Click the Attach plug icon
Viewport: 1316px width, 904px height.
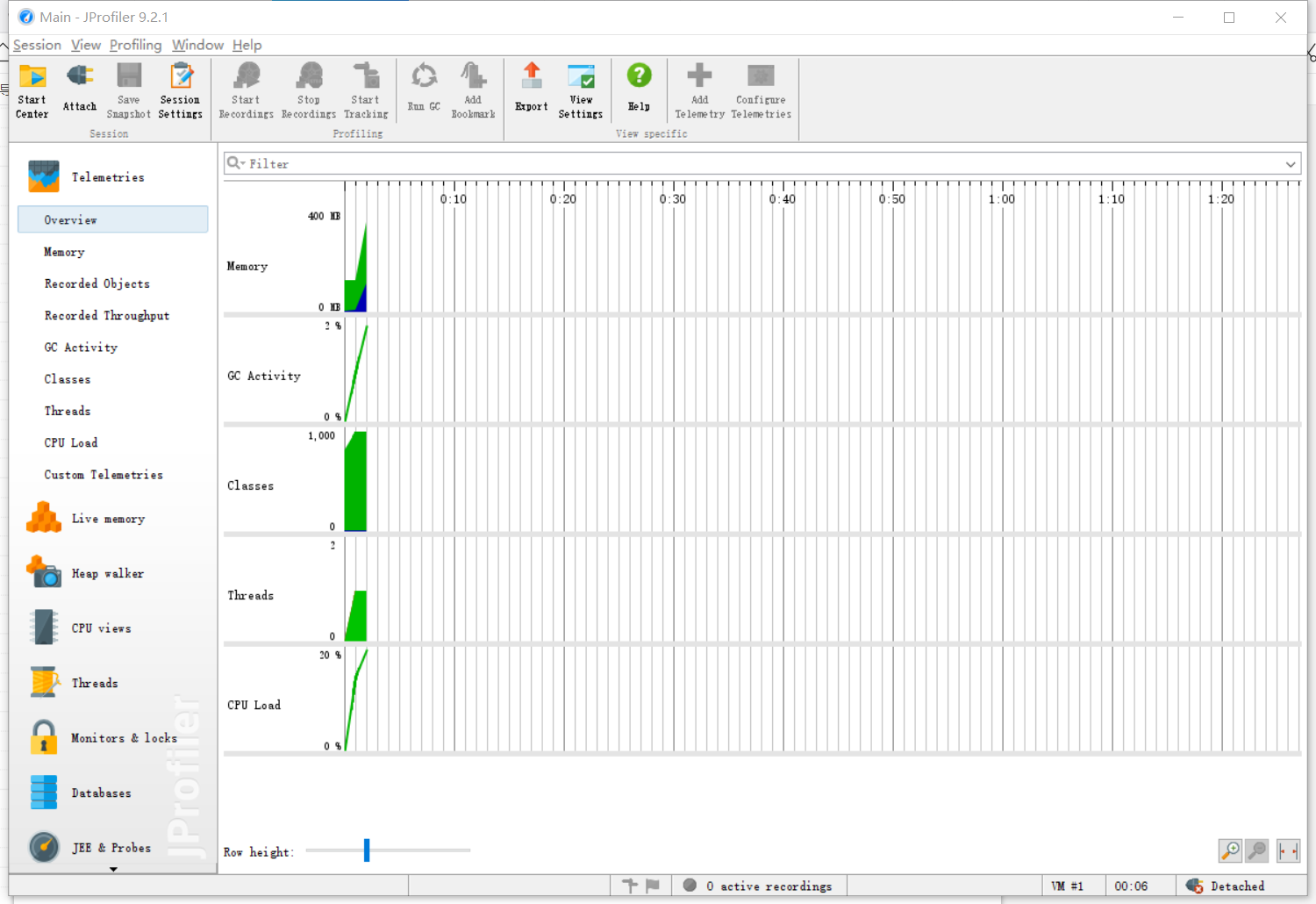coord(80,89)
